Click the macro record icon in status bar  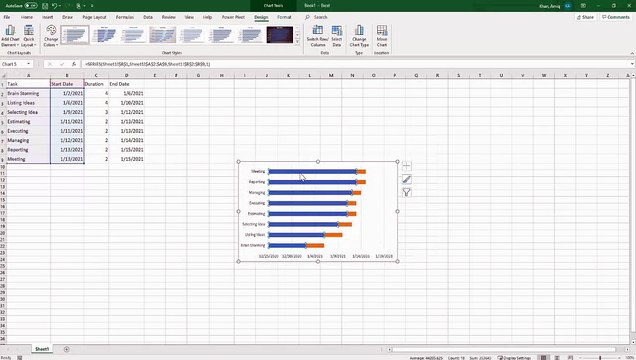[19, 358]
